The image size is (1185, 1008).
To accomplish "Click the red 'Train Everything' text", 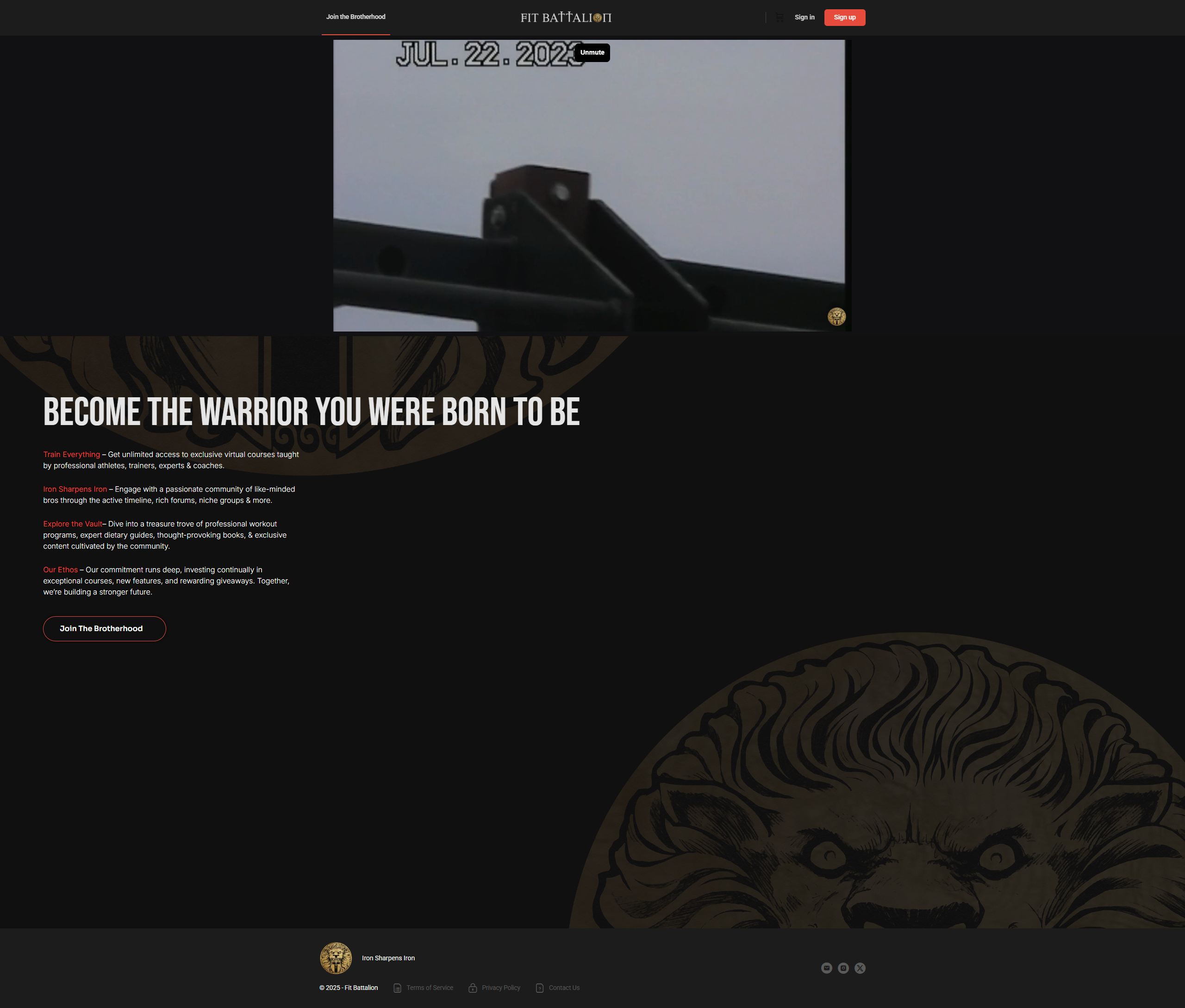I will pyautogui.click(x=71, y=455).
